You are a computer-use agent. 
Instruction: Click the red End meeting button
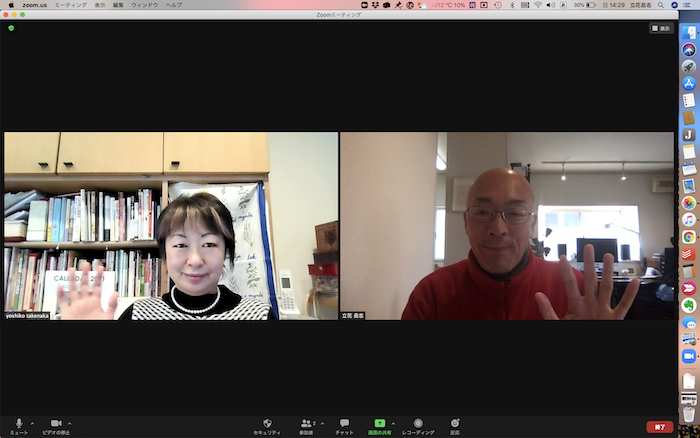tap(656, 427)
